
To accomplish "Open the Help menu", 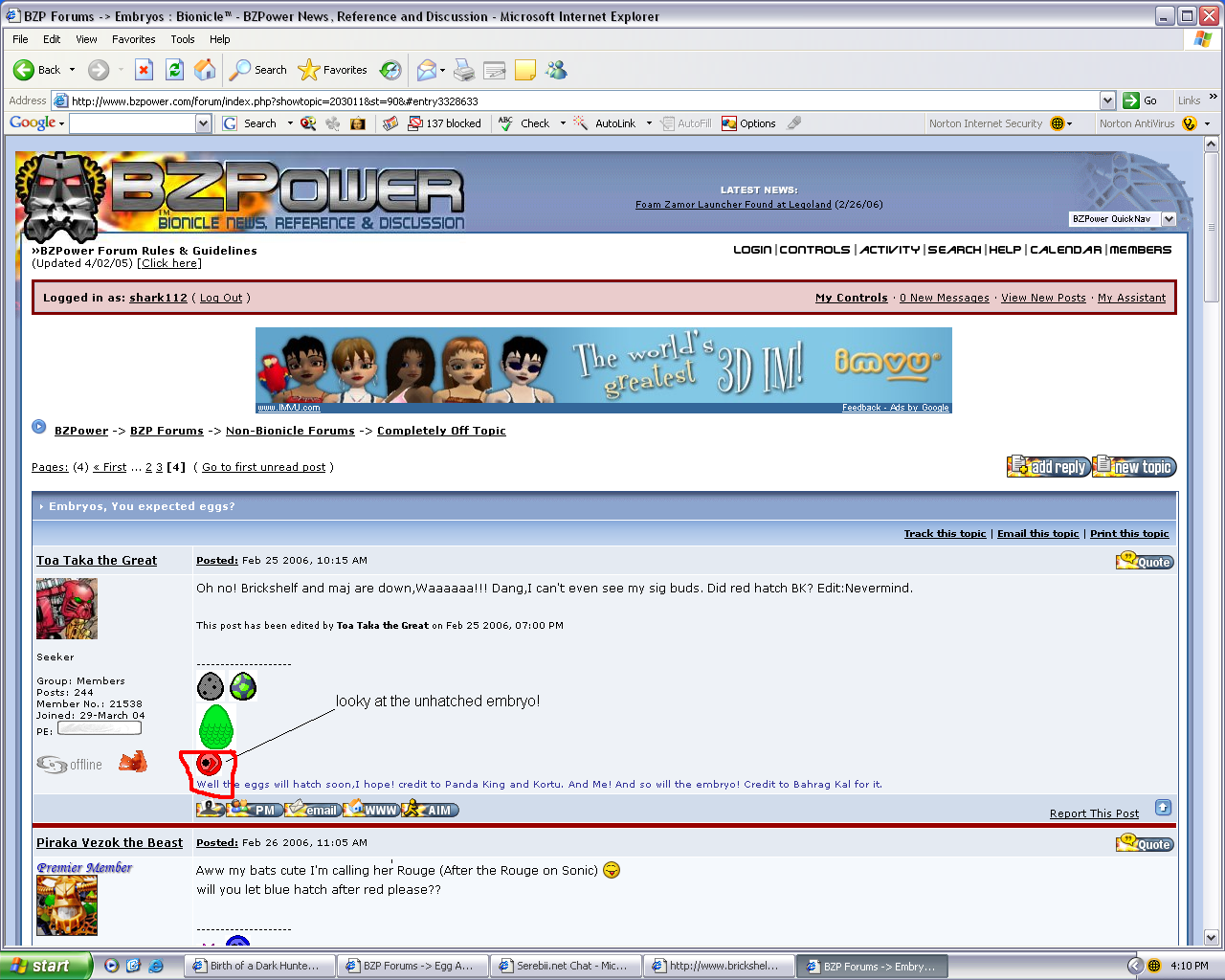I will [x=220, y=39].
